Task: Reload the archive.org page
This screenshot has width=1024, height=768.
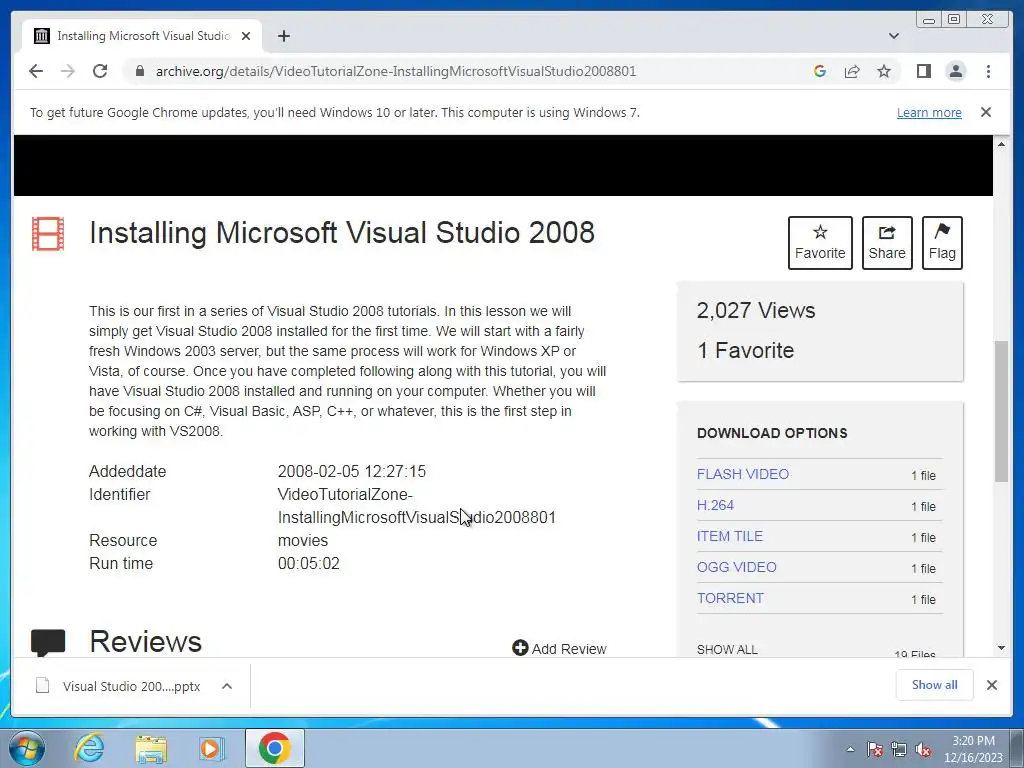Action: tap(100, 71)
